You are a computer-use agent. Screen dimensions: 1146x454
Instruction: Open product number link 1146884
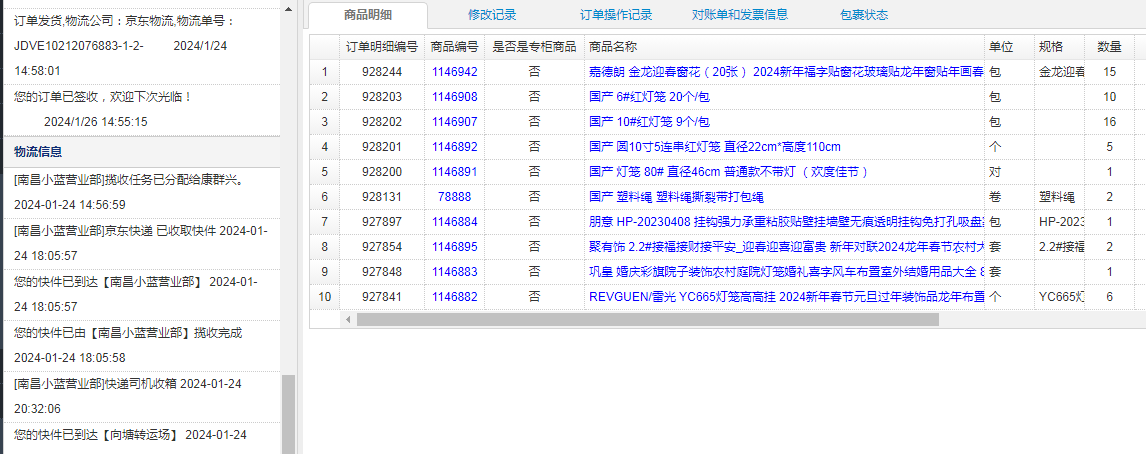455,222
